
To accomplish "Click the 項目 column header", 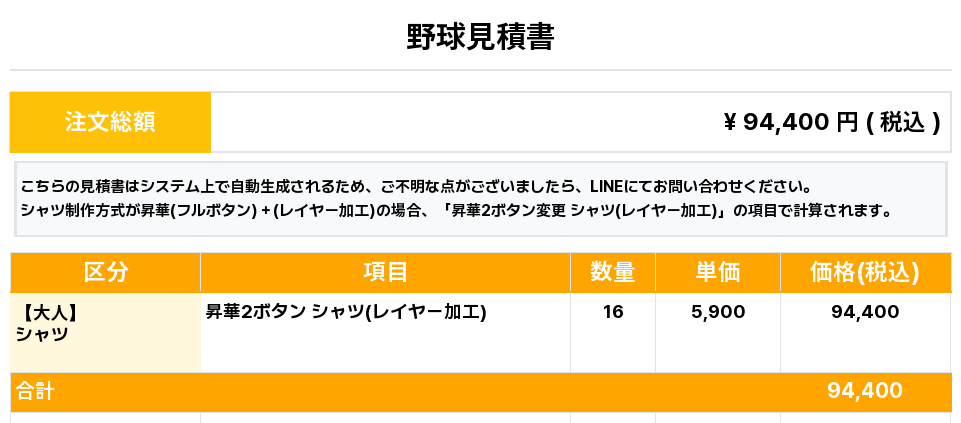I will pos(385,272).
